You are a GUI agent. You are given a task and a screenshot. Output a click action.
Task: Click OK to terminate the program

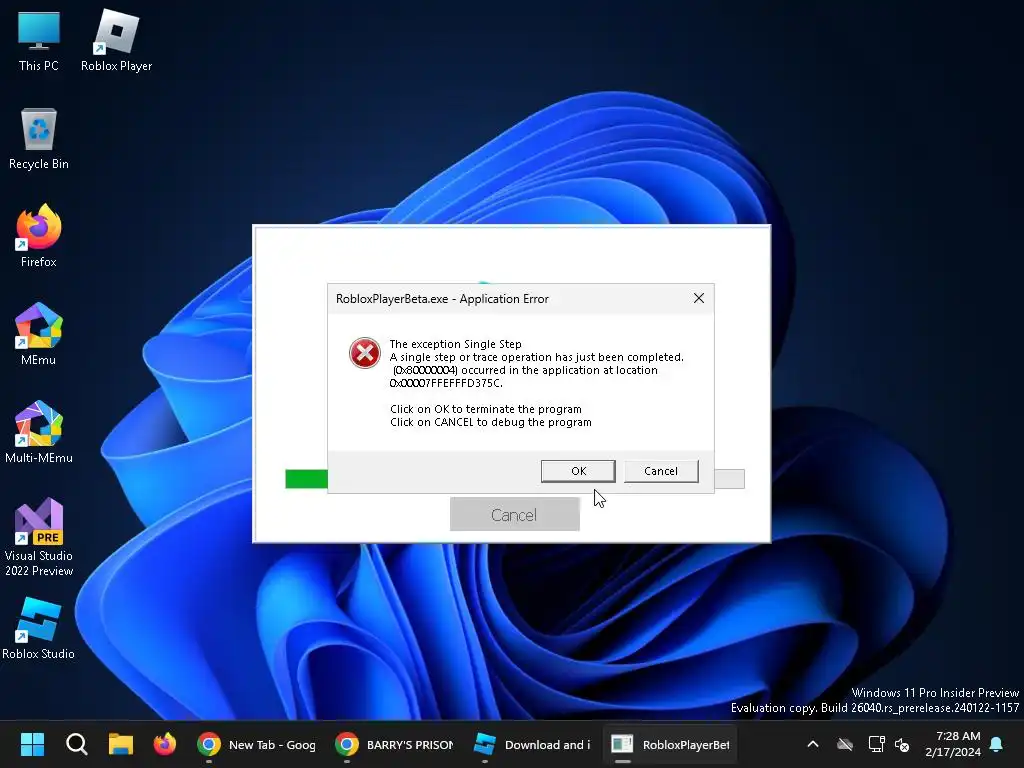[578, 471]
